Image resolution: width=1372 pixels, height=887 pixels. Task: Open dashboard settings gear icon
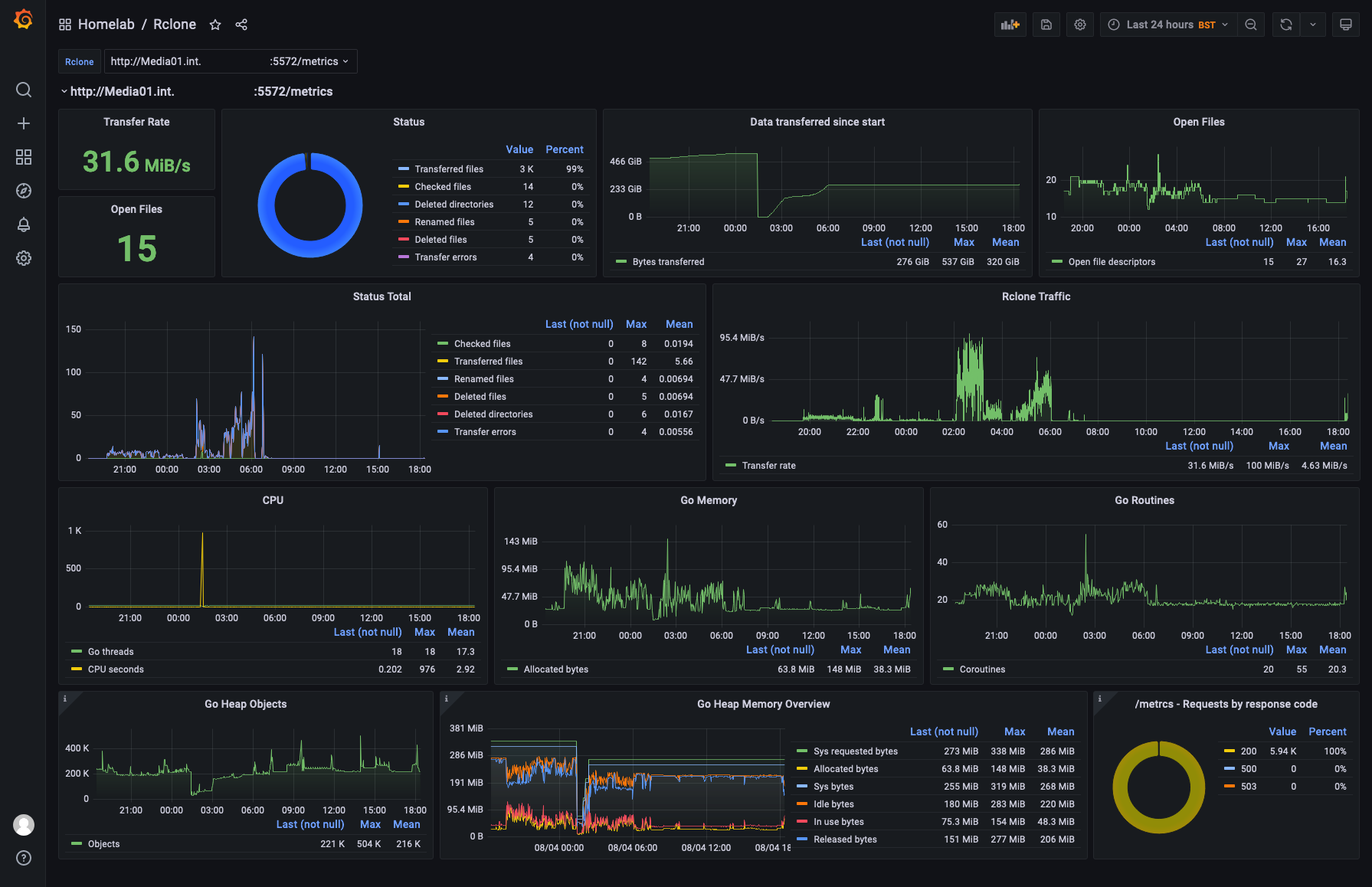(1080, 25)
